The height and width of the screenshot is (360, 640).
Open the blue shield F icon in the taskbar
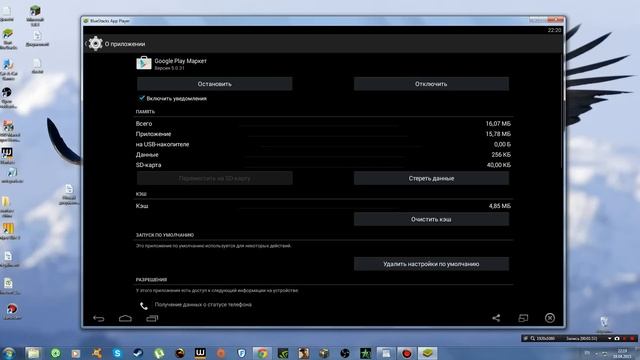[242, 353]
